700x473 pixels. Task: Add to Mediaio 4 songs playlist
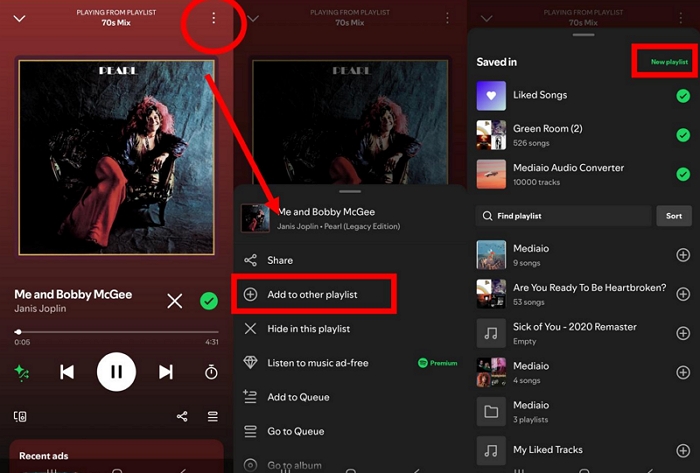683,372
